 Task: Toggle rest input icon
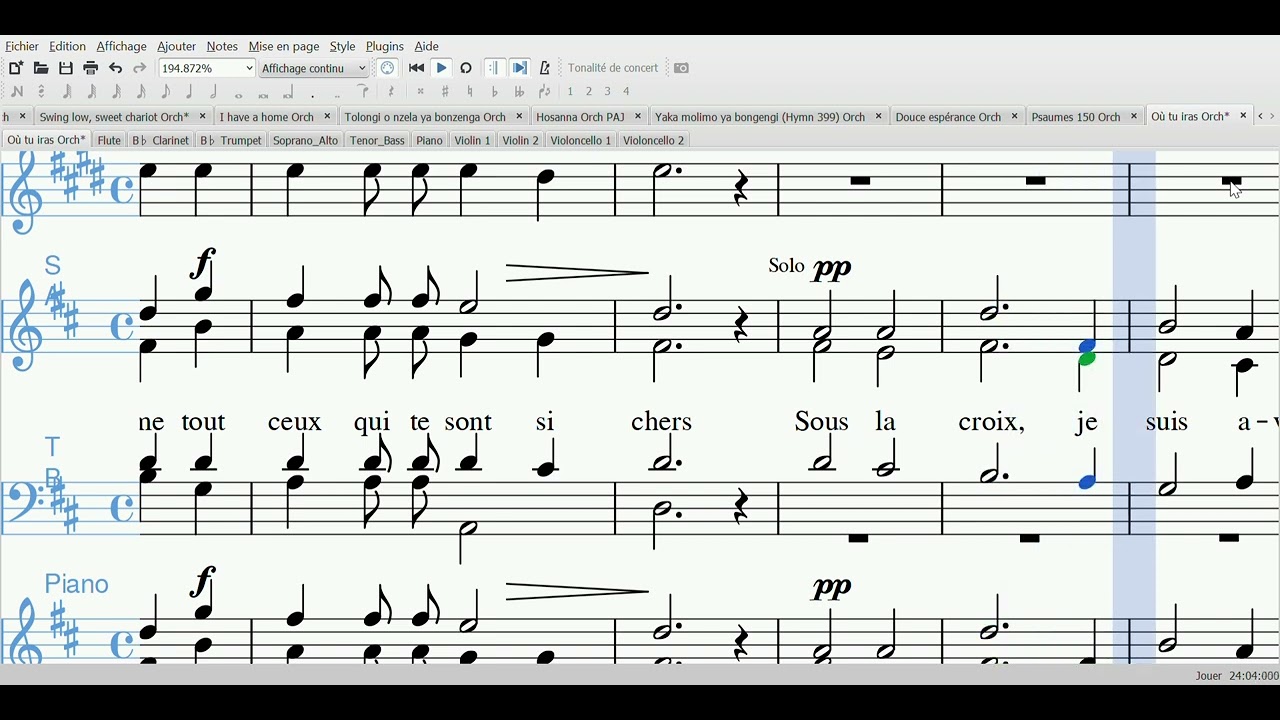(x=391, y=92)
